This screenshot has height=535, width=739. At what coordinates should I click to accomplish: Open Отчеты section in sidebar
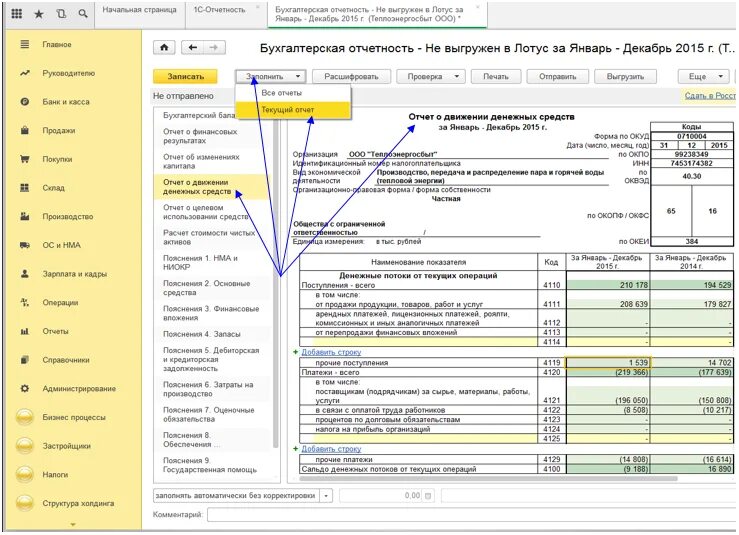coord(55,331)
